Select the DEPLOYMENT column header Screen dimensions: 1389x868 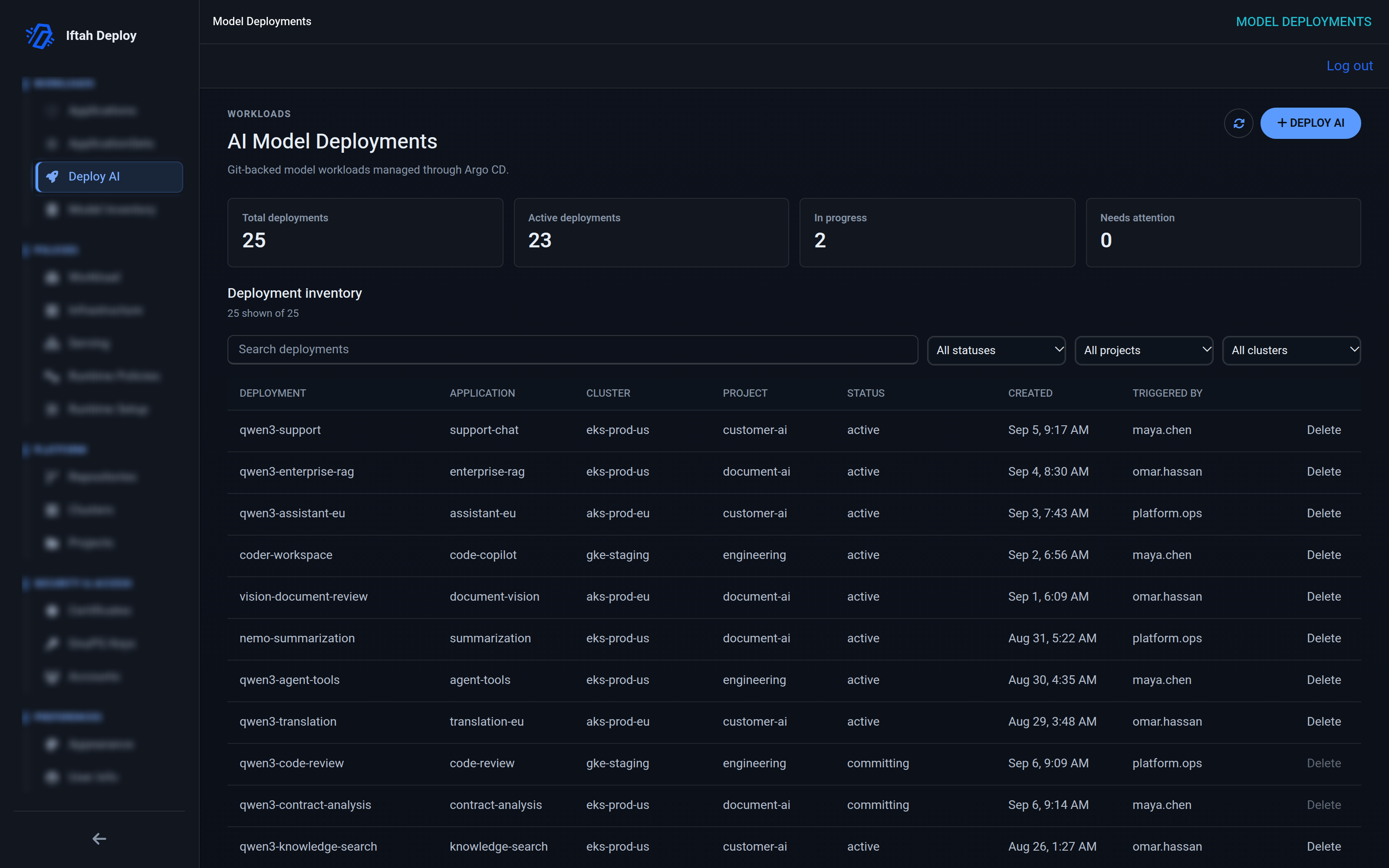point(273,393)
